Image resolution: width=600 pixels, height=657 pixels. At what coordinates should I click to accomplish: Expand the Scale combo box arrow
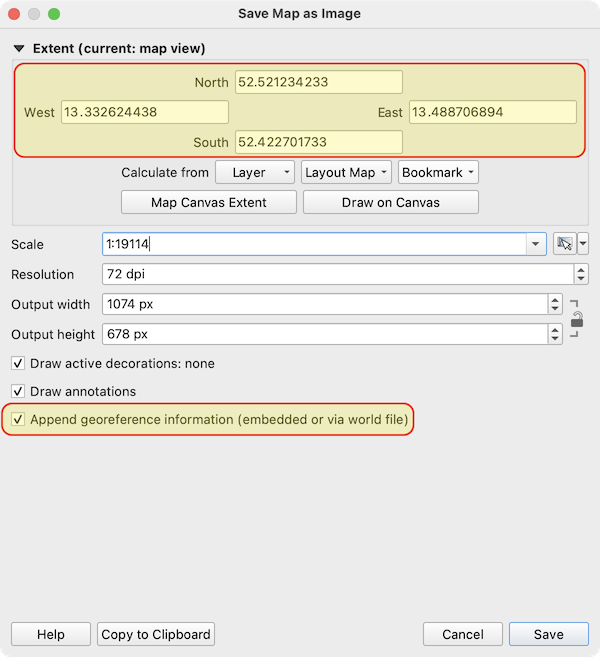tap(535, 244)
